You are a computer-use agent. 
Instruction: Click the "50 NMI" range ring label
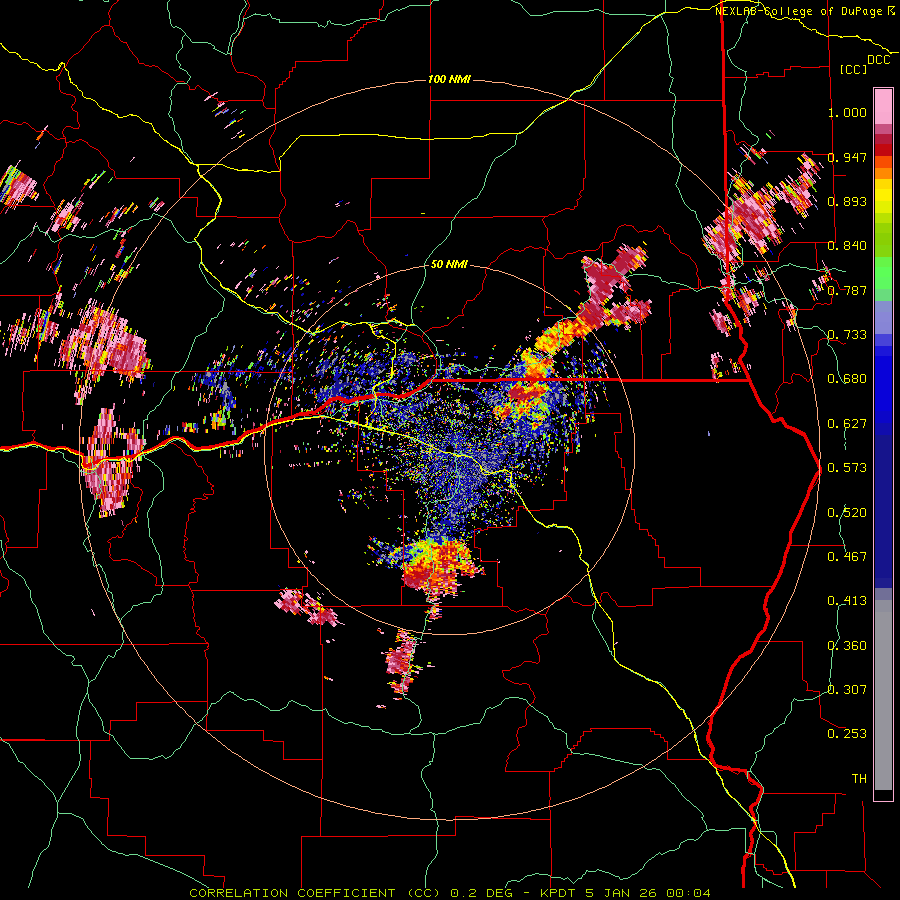[x=449, y=265]
